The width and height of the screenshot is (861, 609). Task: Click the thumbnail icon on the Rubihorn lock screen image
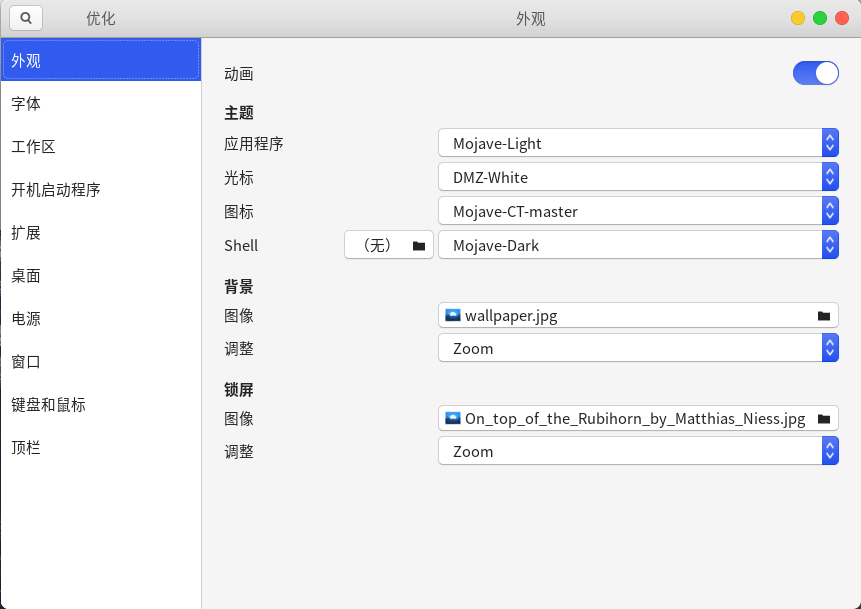click(x=452, y=418)
